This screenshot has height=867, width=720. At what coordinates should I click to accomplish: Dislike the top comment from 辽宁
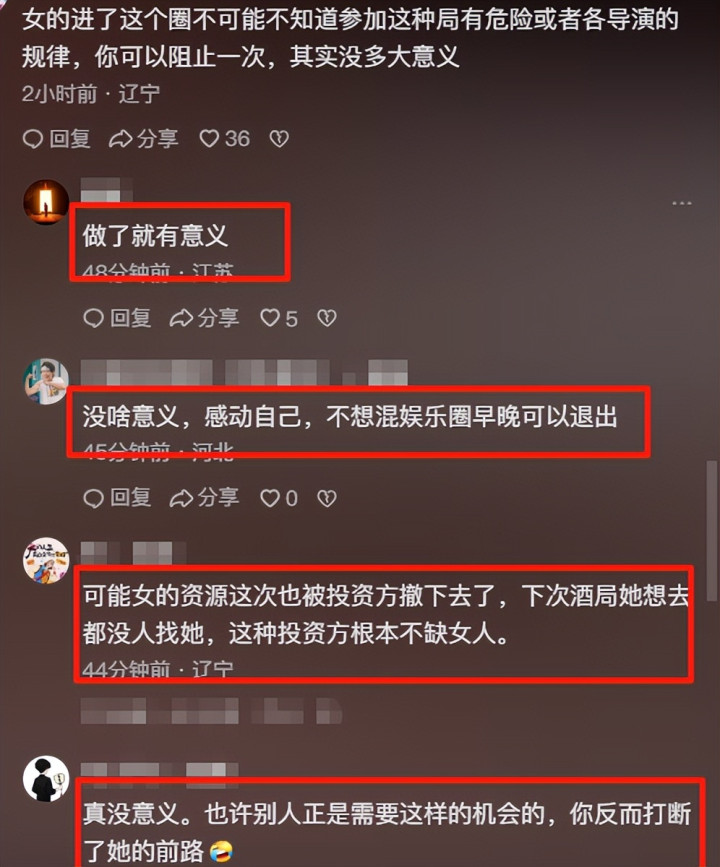pyautogui.click(x=279, y=138)
